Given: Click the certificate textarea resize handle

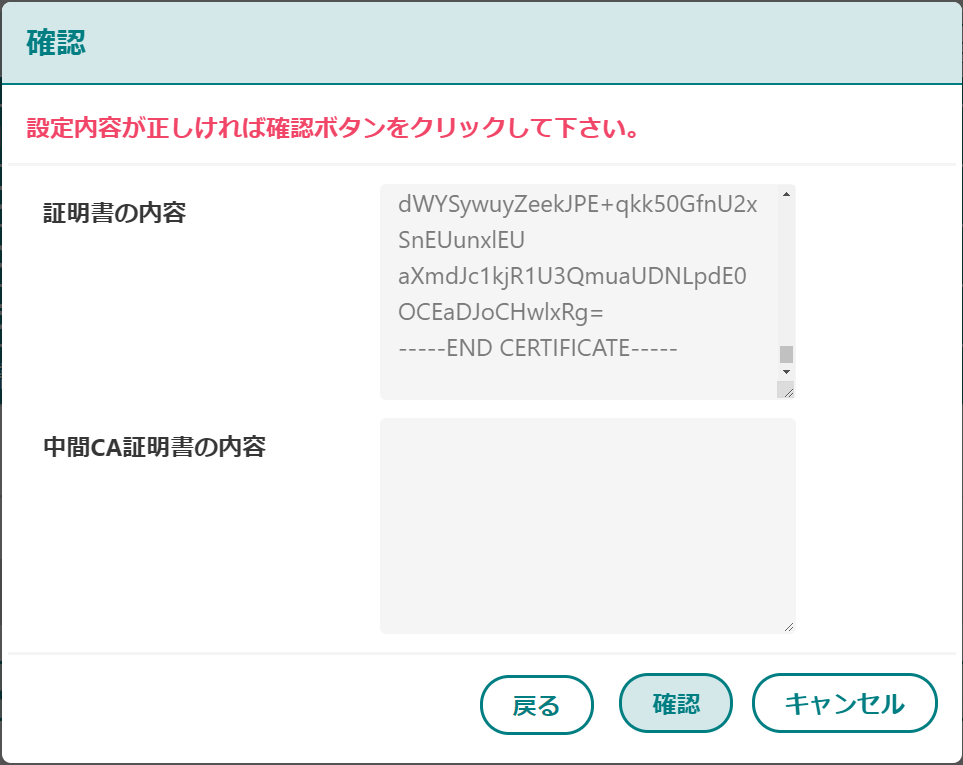Looking at the screenshot, I should click(786, 390).
